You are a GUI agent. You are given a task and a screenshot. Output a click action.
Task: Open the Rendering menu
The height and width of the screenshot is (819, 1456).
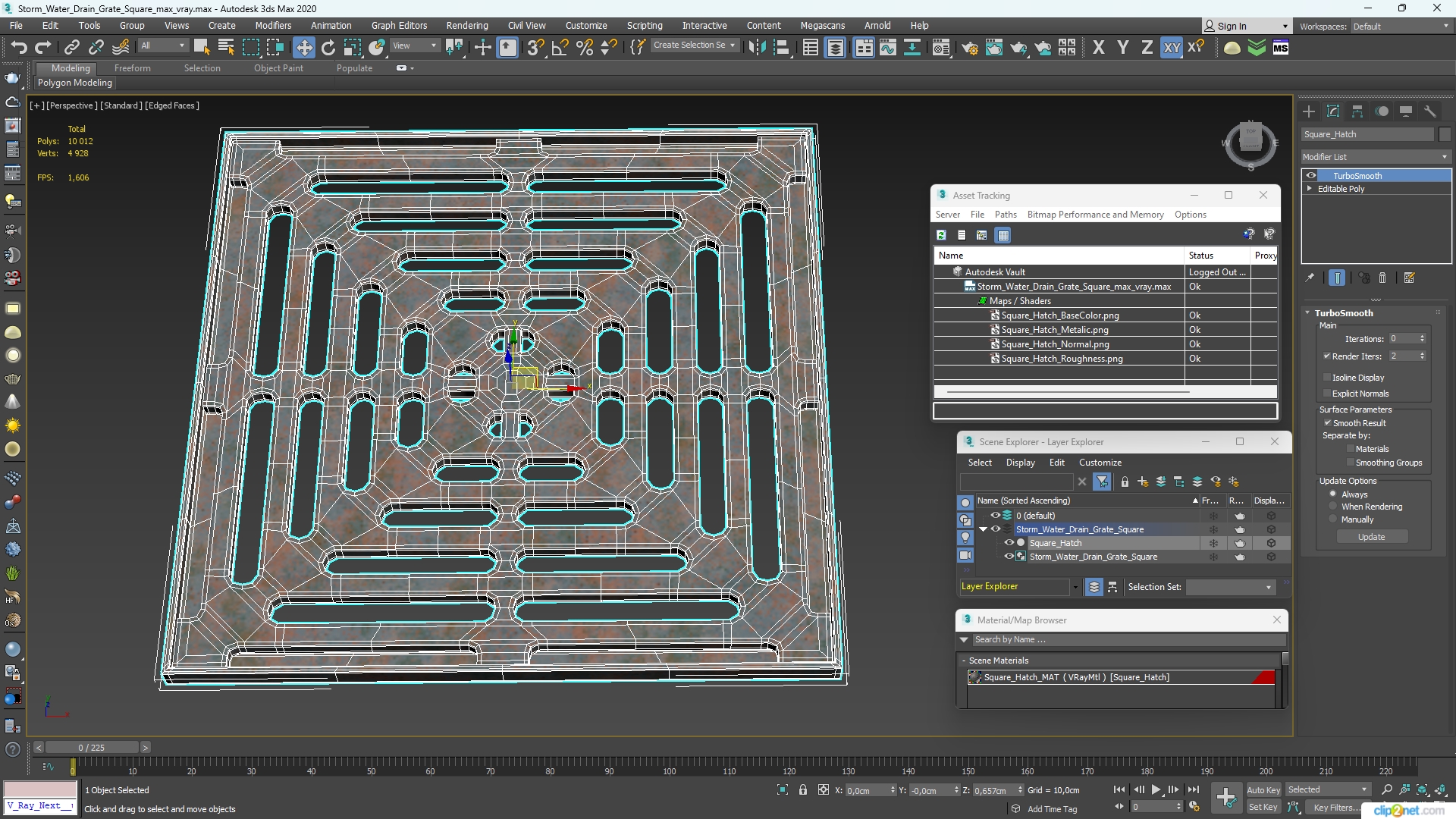(467, 25)
